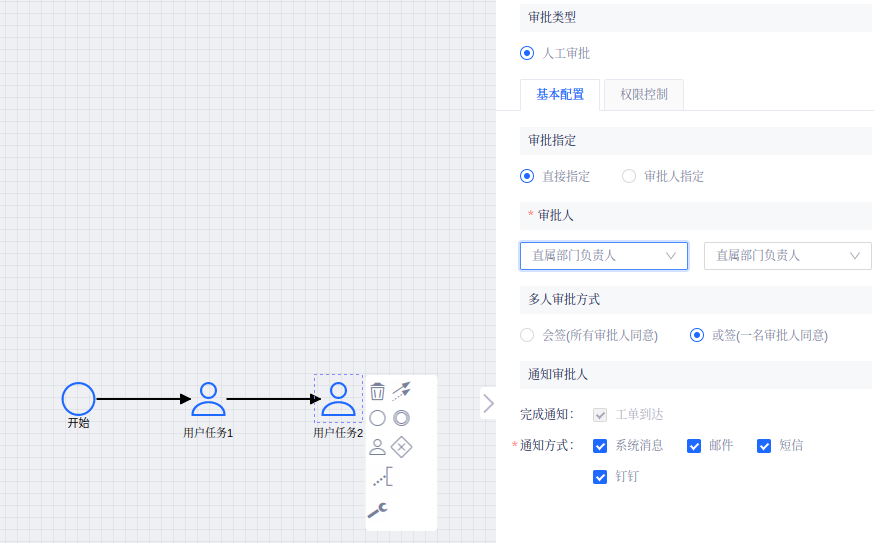Select the 开始 start event node
Screen dimensions: 874x543
tap(78, 398)
